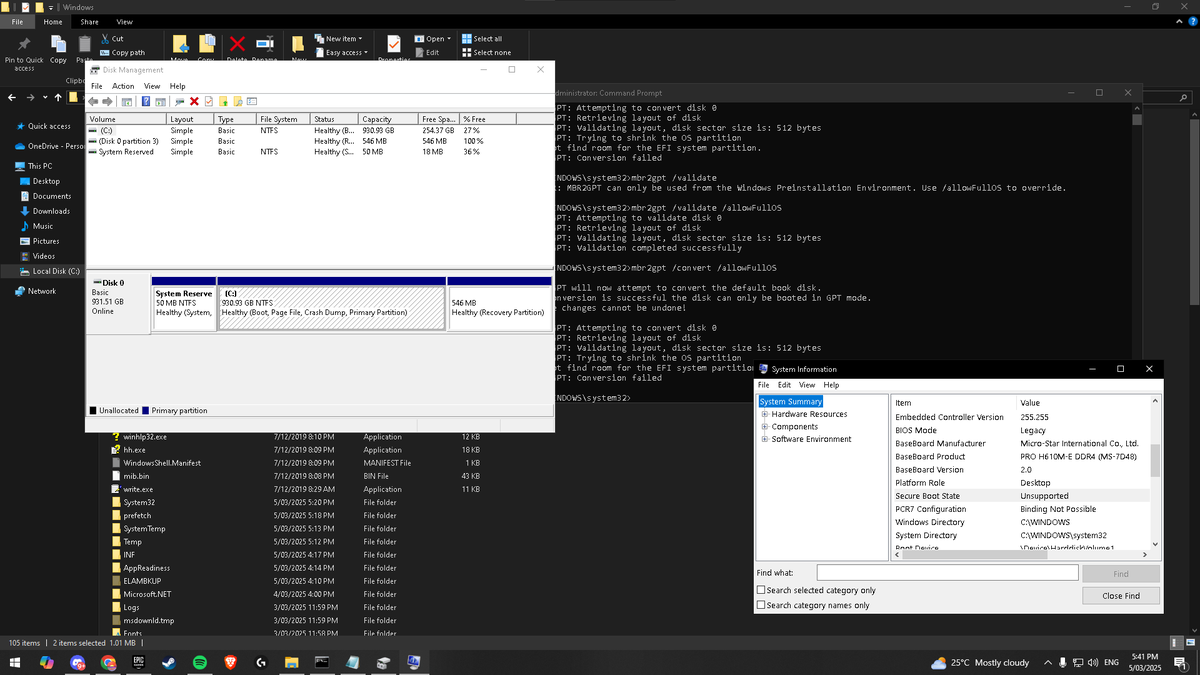Click Find button in System Information

click(1121, 574)
